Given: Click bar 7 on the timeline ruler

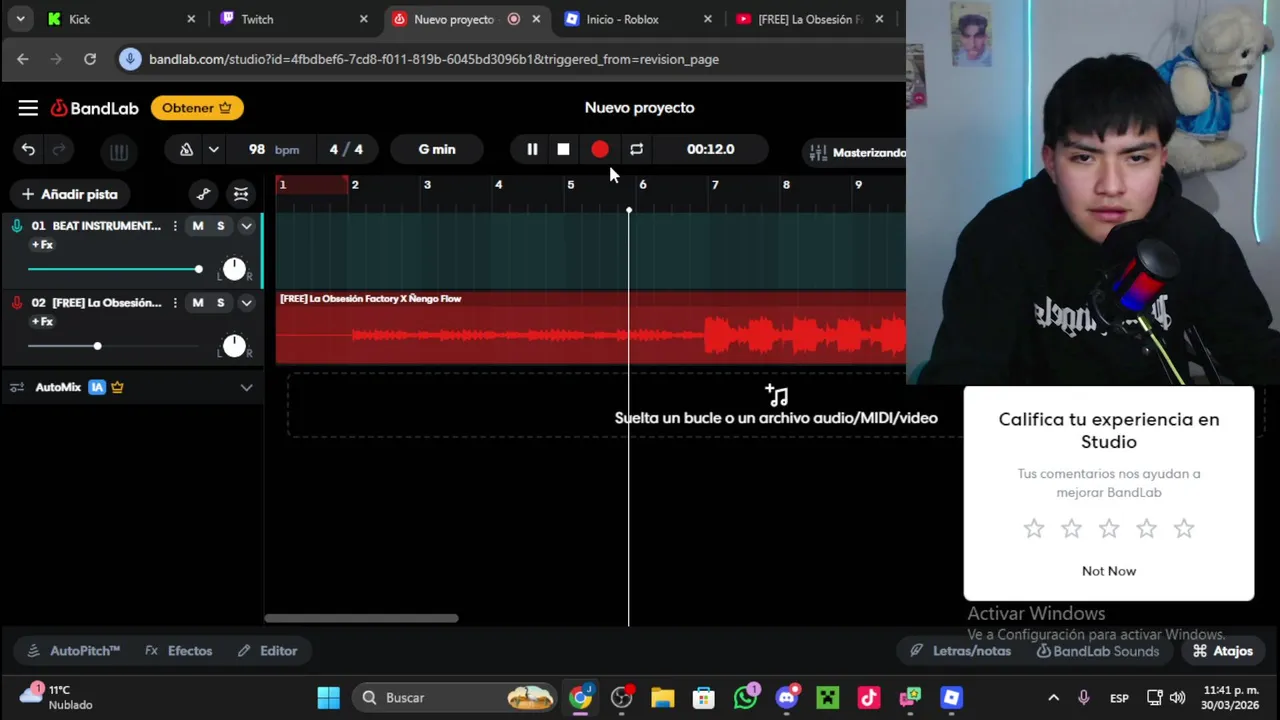Looking at the screenshot, I should click(x=714, y=185).
